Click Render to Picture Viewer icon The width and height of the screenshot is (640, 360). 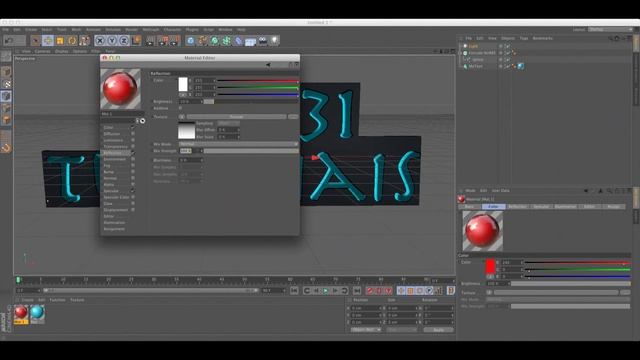point(163,40)
